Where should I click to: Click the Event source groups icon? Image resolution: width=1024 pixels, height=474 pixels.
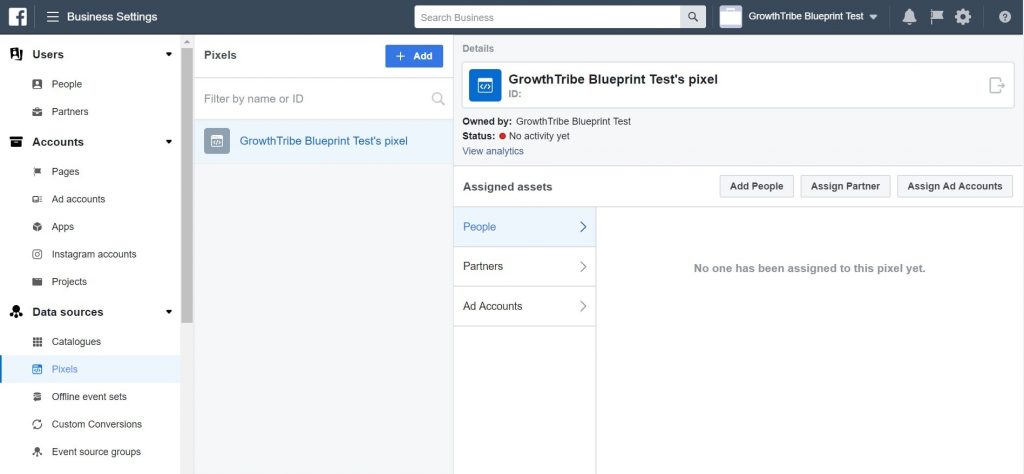point(37,452)
